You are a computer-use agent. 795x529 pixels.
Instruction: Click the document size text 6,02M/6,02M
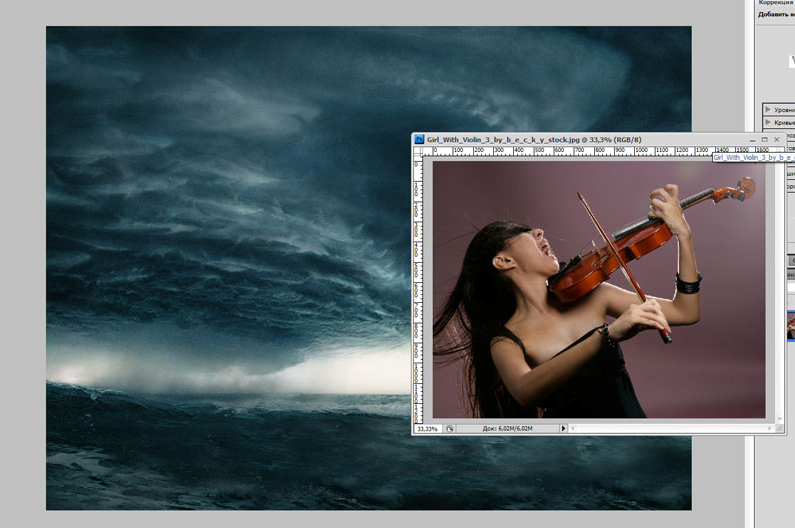pos(508,429)
